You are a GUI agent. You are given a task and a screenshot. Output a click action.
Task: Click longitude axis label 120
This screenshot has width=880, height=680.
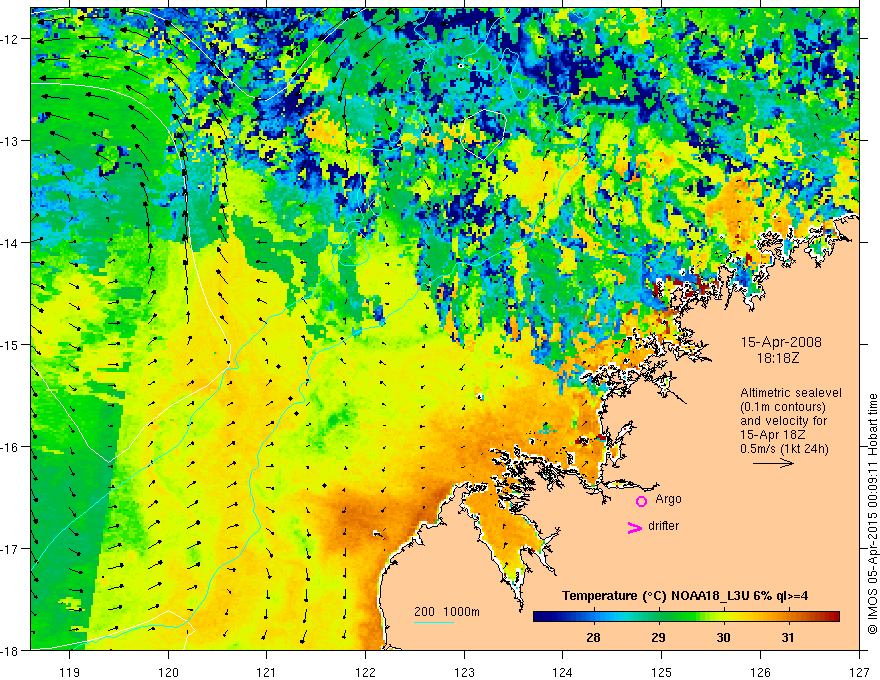[168, 671]
